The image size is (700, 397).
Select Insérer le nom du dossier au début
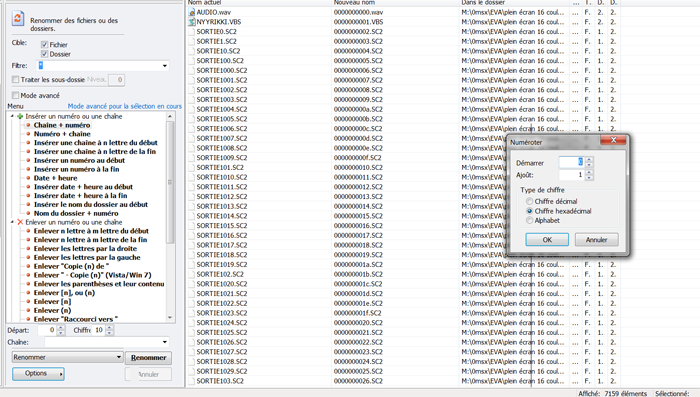click(91, 205)
